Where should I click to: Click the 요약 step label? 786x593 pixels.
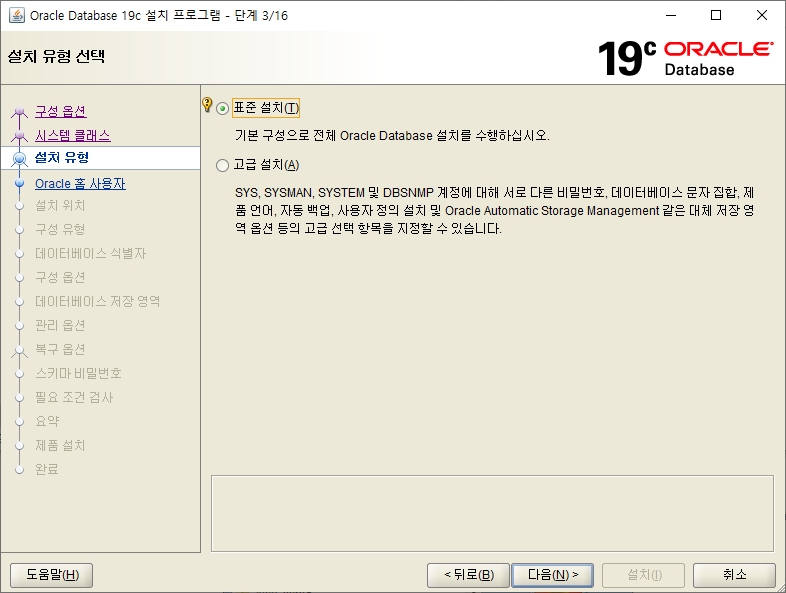click(47, 421)
